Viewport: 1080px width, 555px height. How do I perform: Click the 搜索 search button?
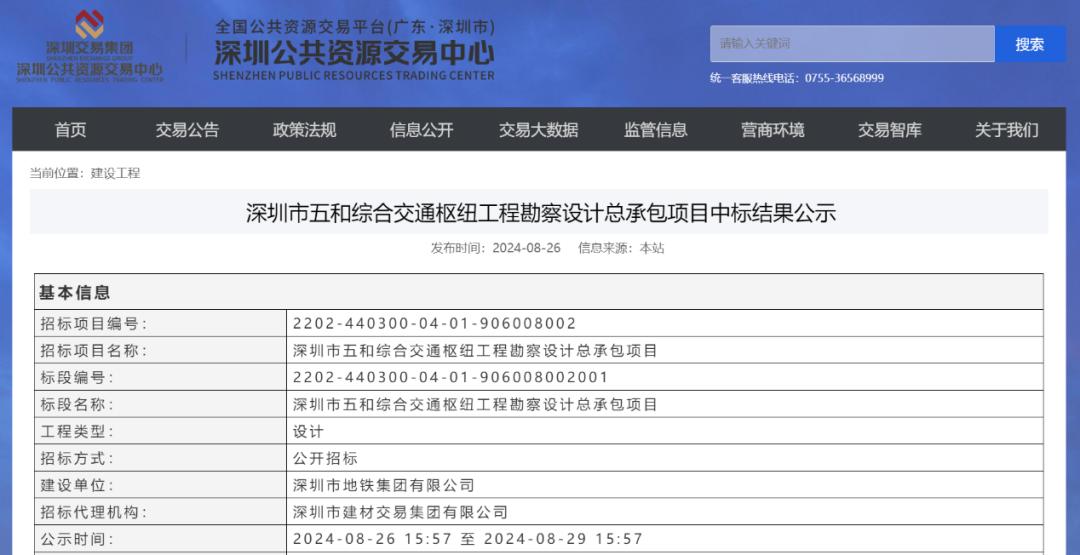pos(1030,44)
